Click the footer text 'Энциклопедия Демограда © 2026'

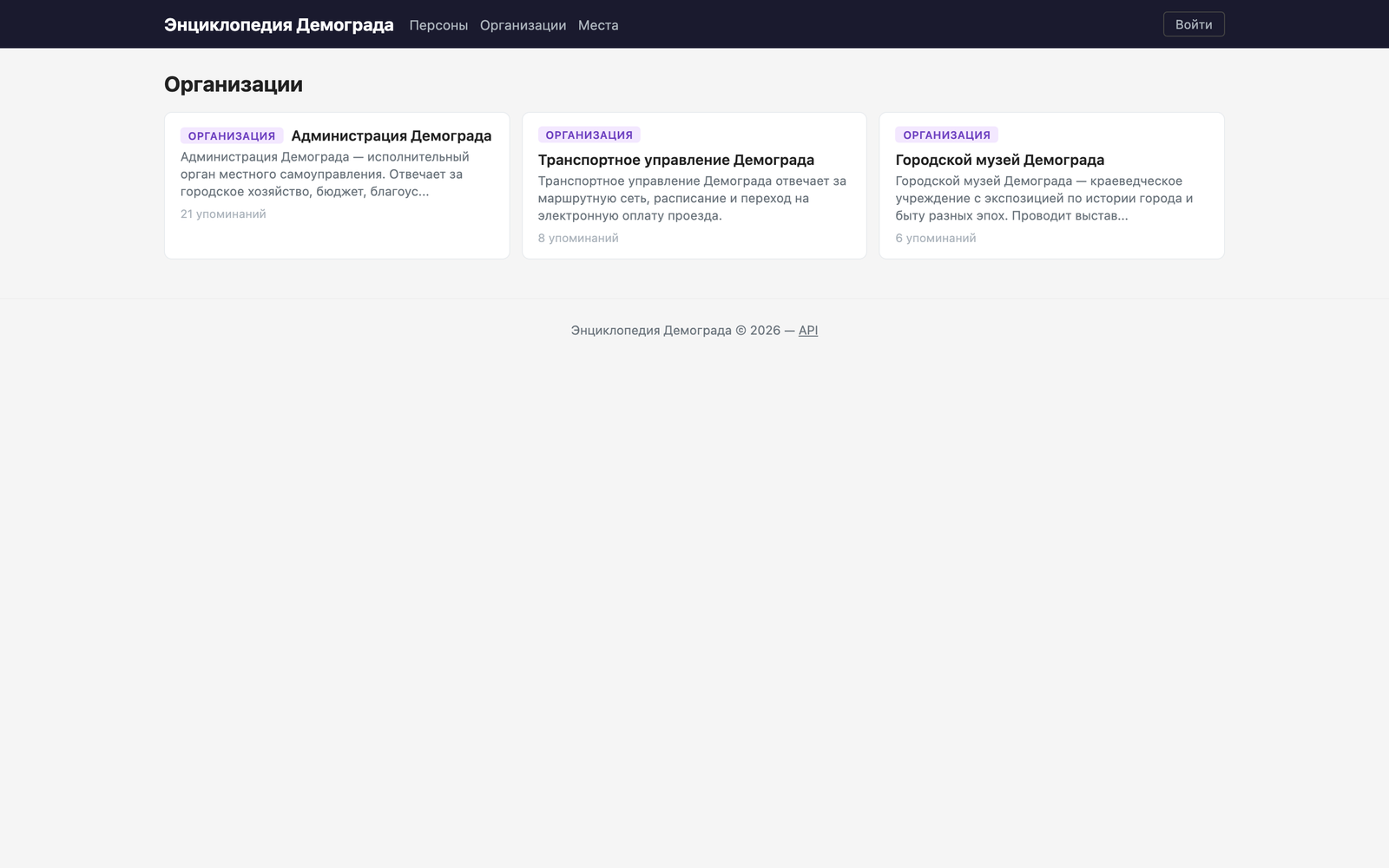[675, 330]
